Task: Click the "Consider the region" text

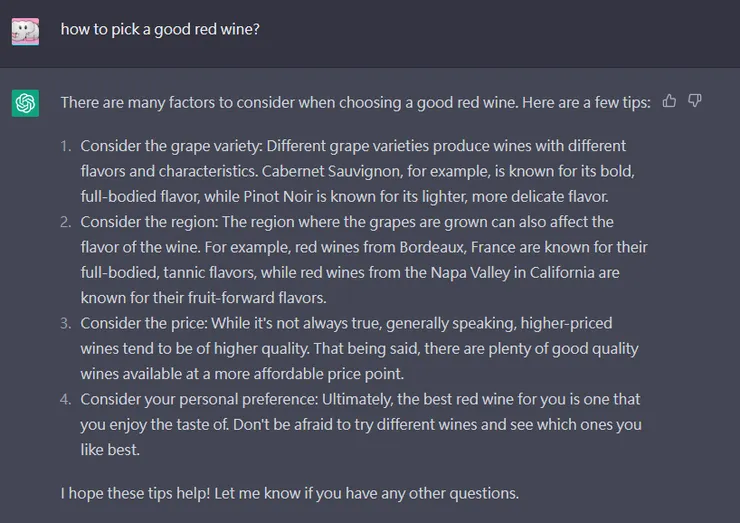Action: pyautogui.click(x=147, y=221)
